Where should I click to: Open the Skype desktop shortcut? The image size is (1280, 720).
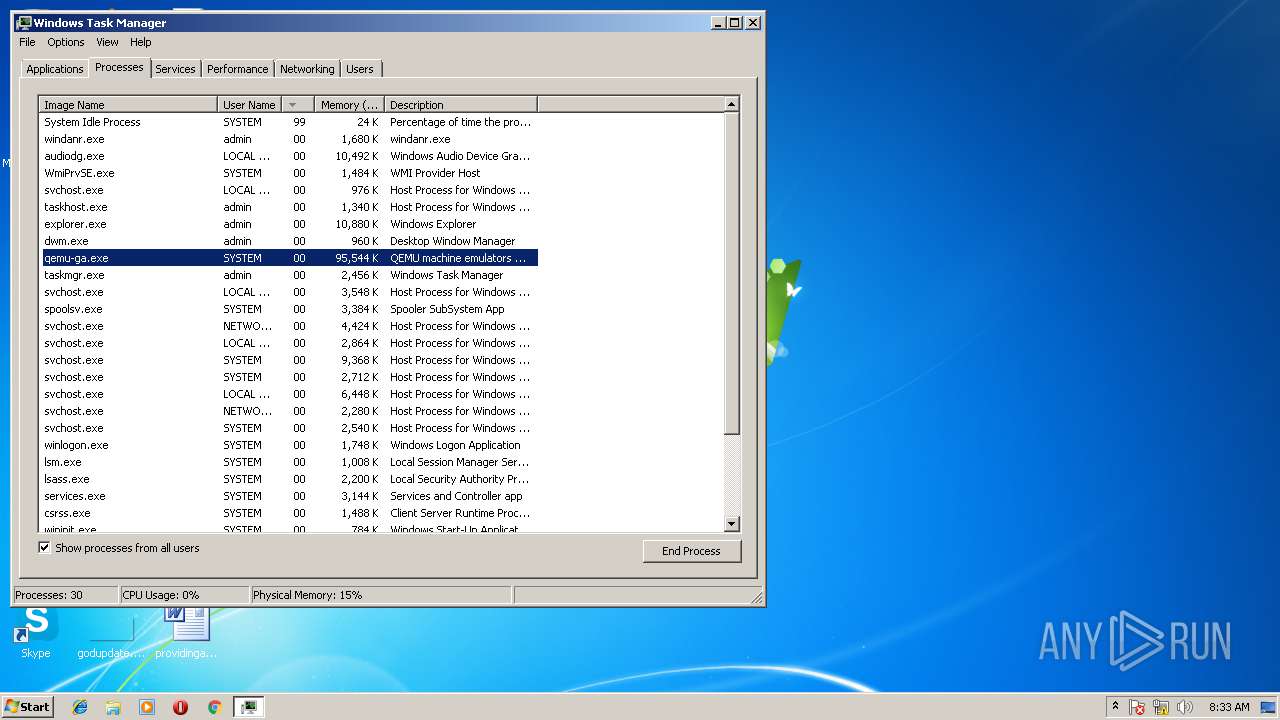point(35,632)
